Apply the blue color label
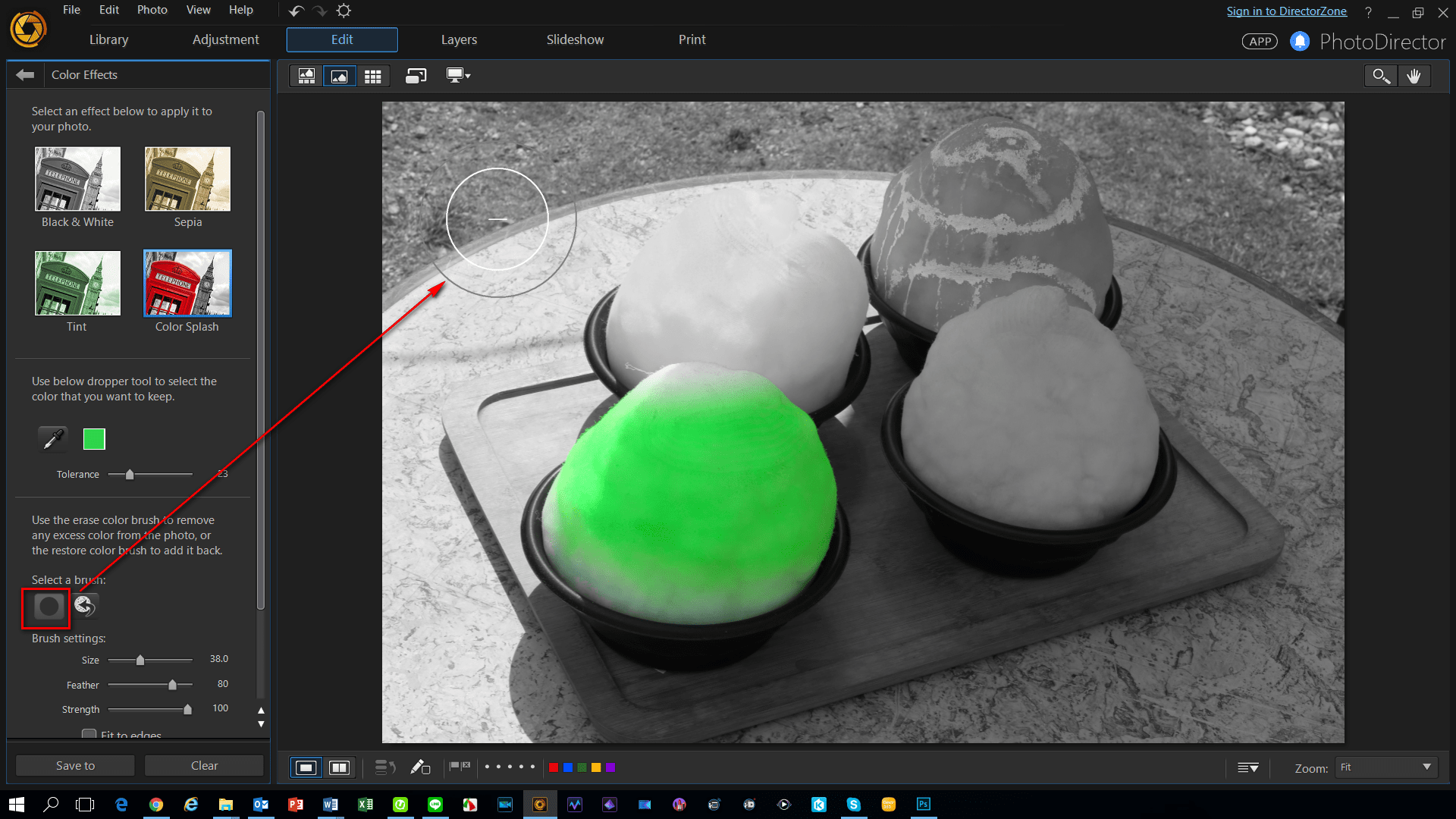 tap(568, 767)
